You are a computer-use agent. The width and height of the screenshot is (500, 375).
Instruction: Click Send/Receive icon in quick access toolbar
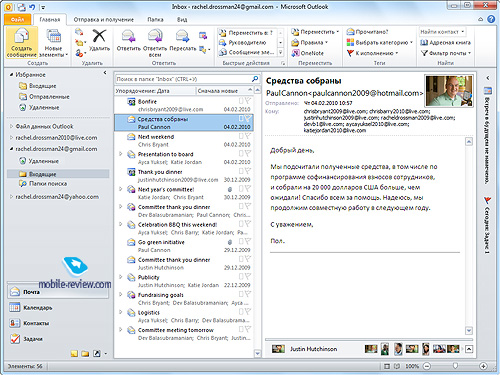pyautogui.click(x=21, y=7)
